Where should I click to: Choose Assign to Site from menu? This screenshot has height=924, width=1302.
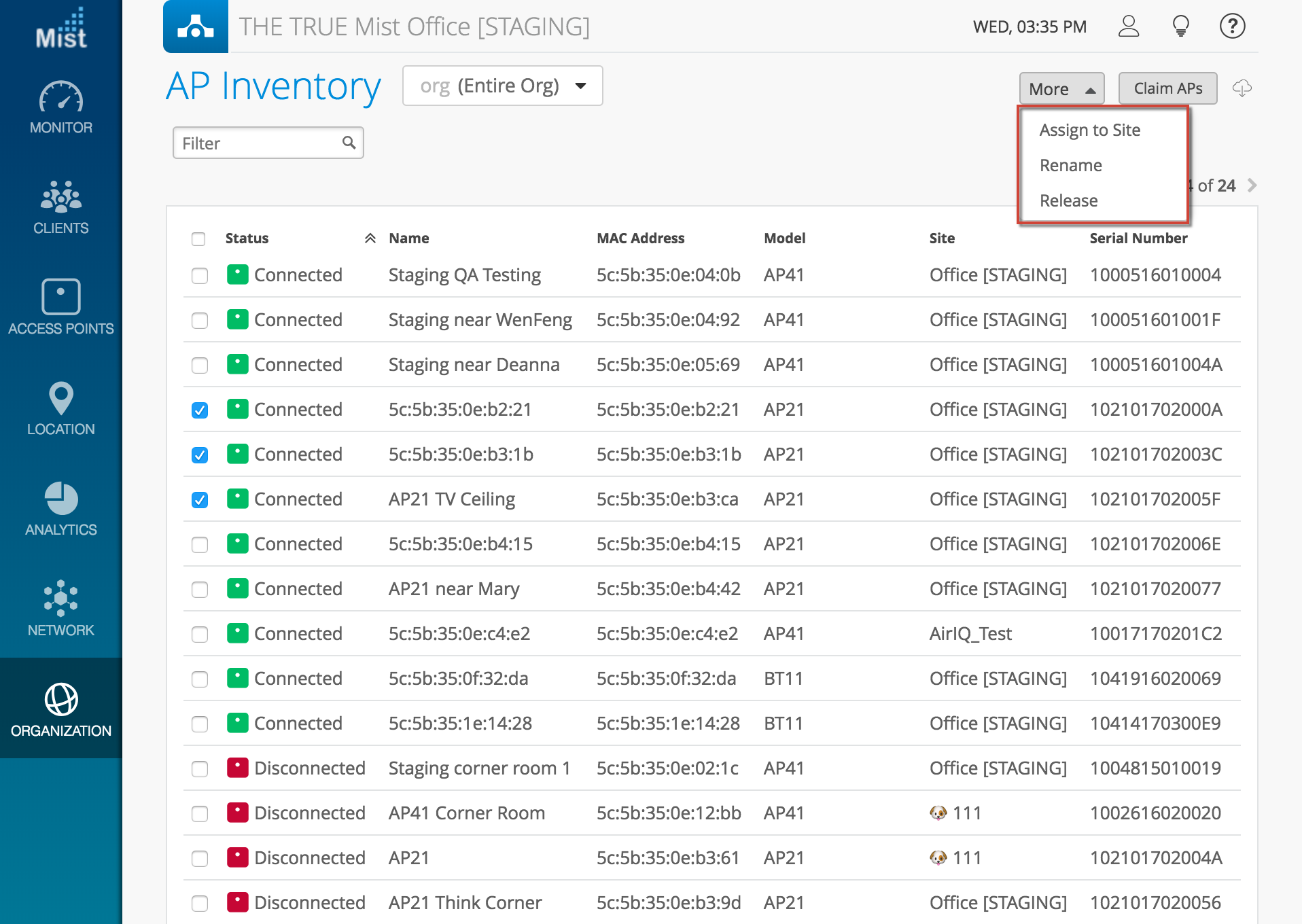pyautogui.click(x=1089, y=130)
